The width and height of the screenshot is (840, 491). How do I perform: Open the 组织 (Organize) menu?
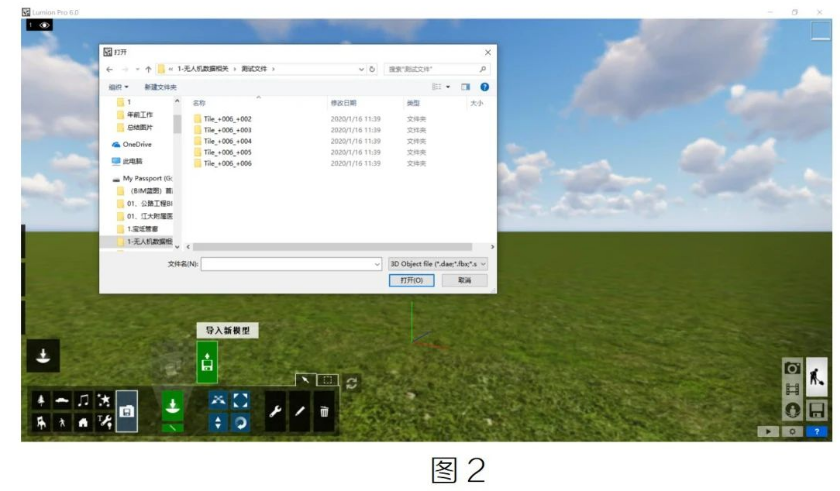click(118, 87)
